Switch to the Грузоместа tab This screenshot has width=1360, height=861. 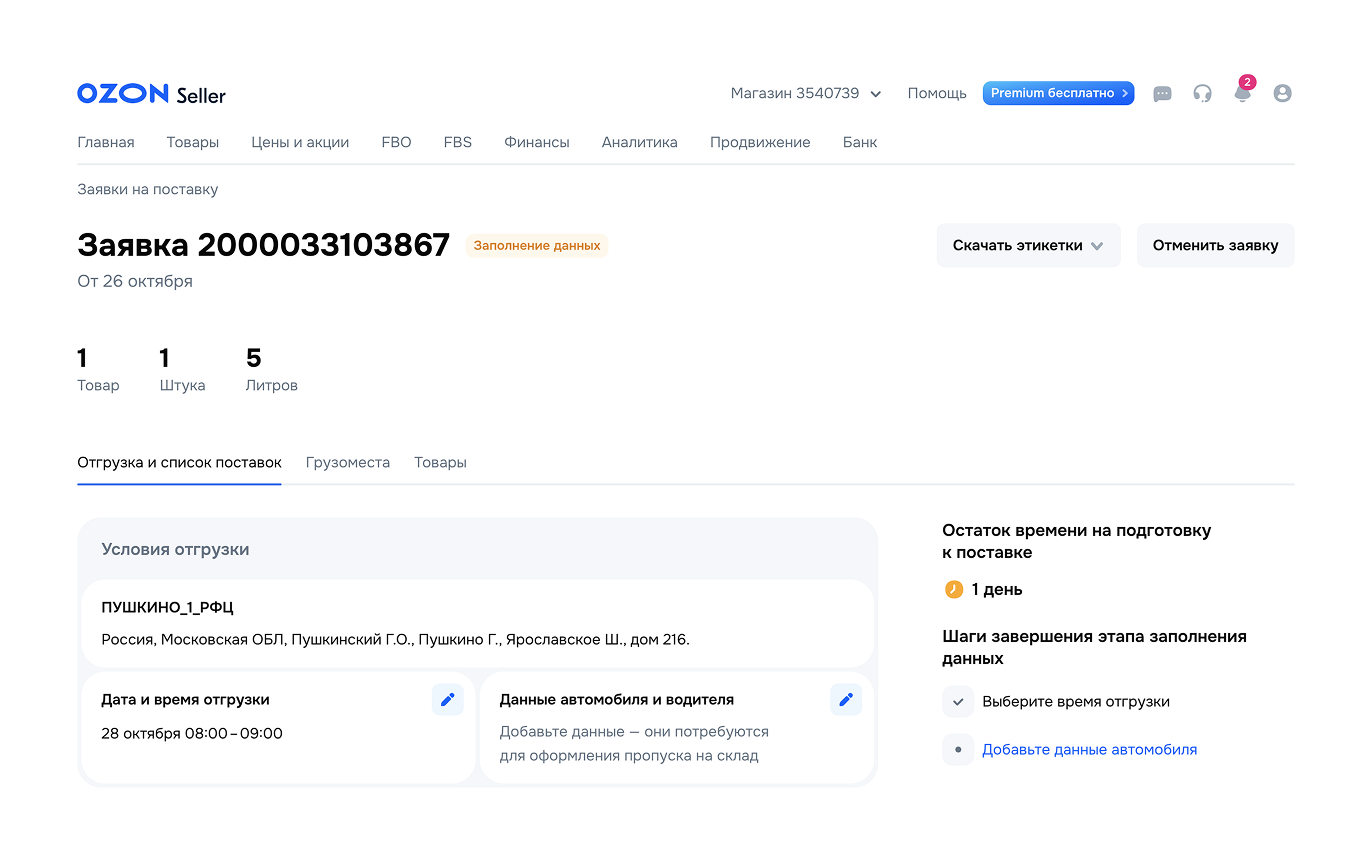(x=348, y=462)
